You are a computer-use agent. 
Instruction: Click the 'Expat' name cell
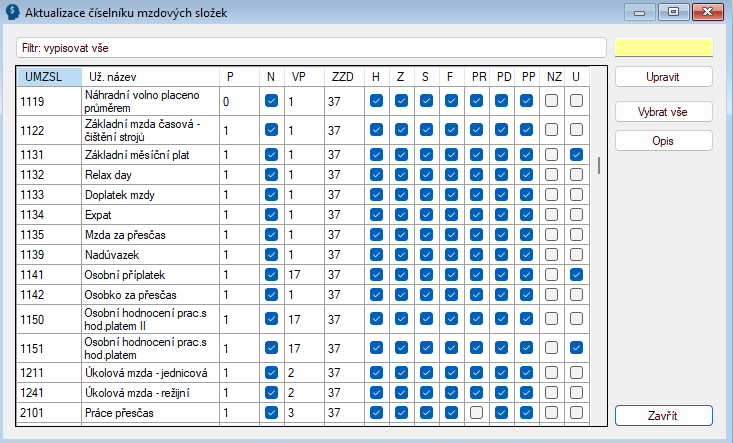click(x=150, y=215)
